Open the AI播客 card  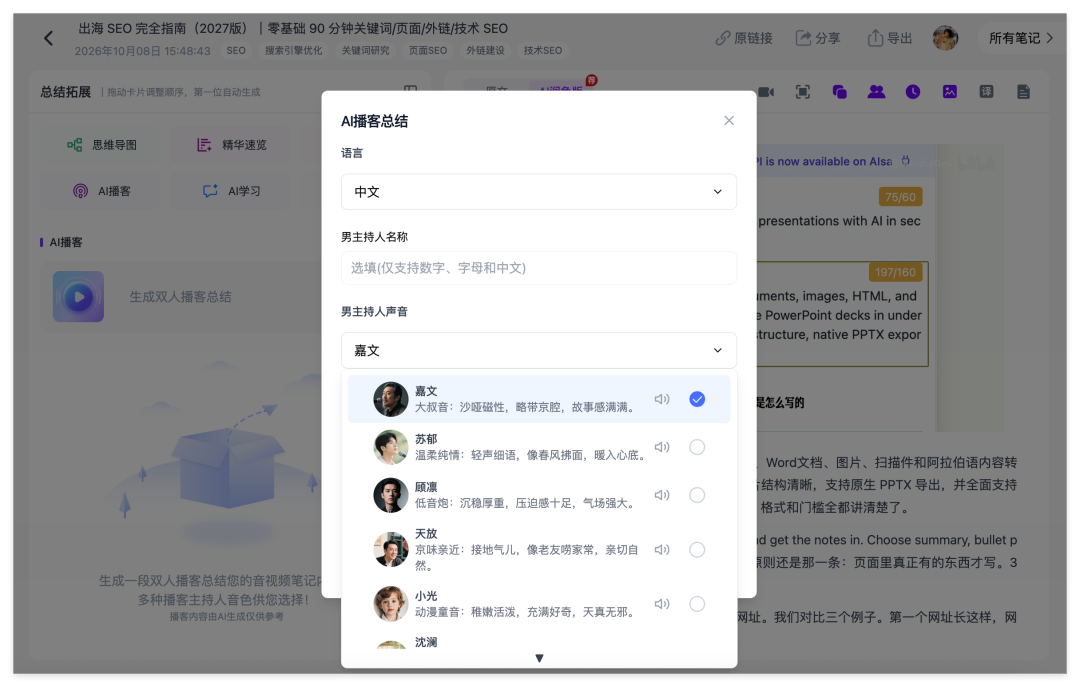[x=102, y=191]
